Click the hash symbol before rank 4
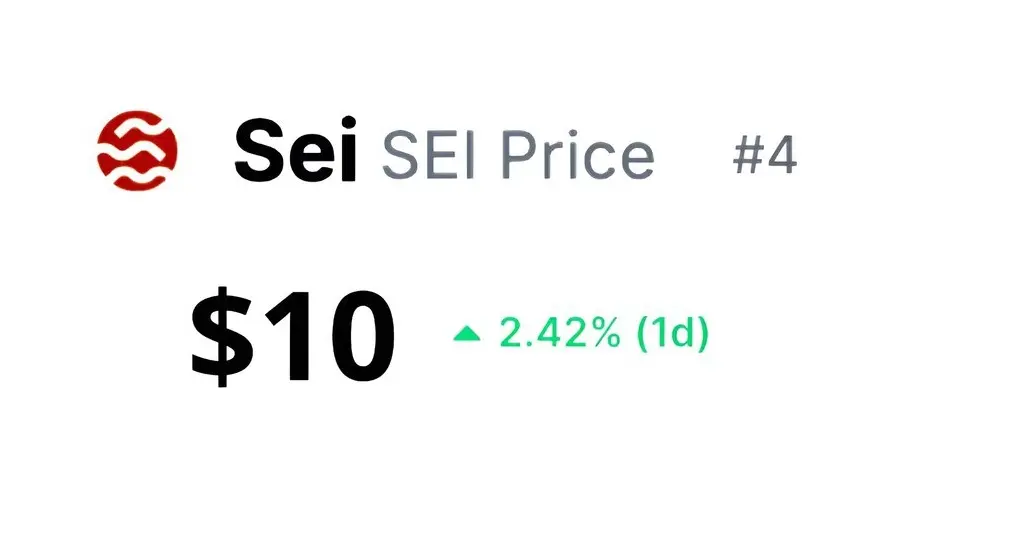 pos(747,155)
